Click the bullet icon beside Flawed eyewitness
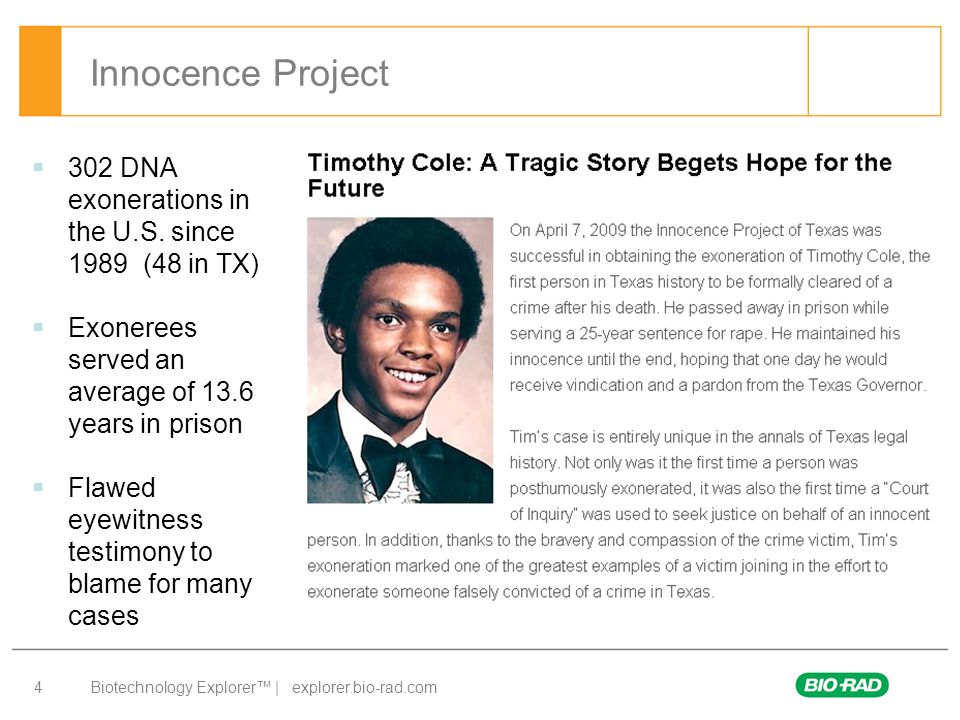Screen dimensions: 960x720 pos(39,487)
